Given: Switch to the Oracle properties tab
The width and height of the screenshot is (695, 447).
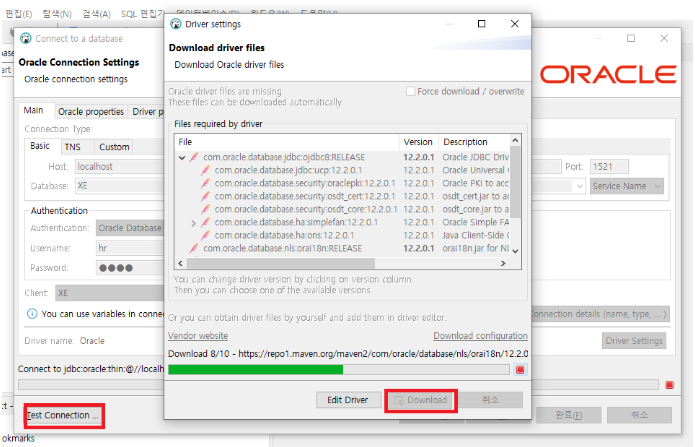Looking at the screenshot, I should [x=91, y=112].
